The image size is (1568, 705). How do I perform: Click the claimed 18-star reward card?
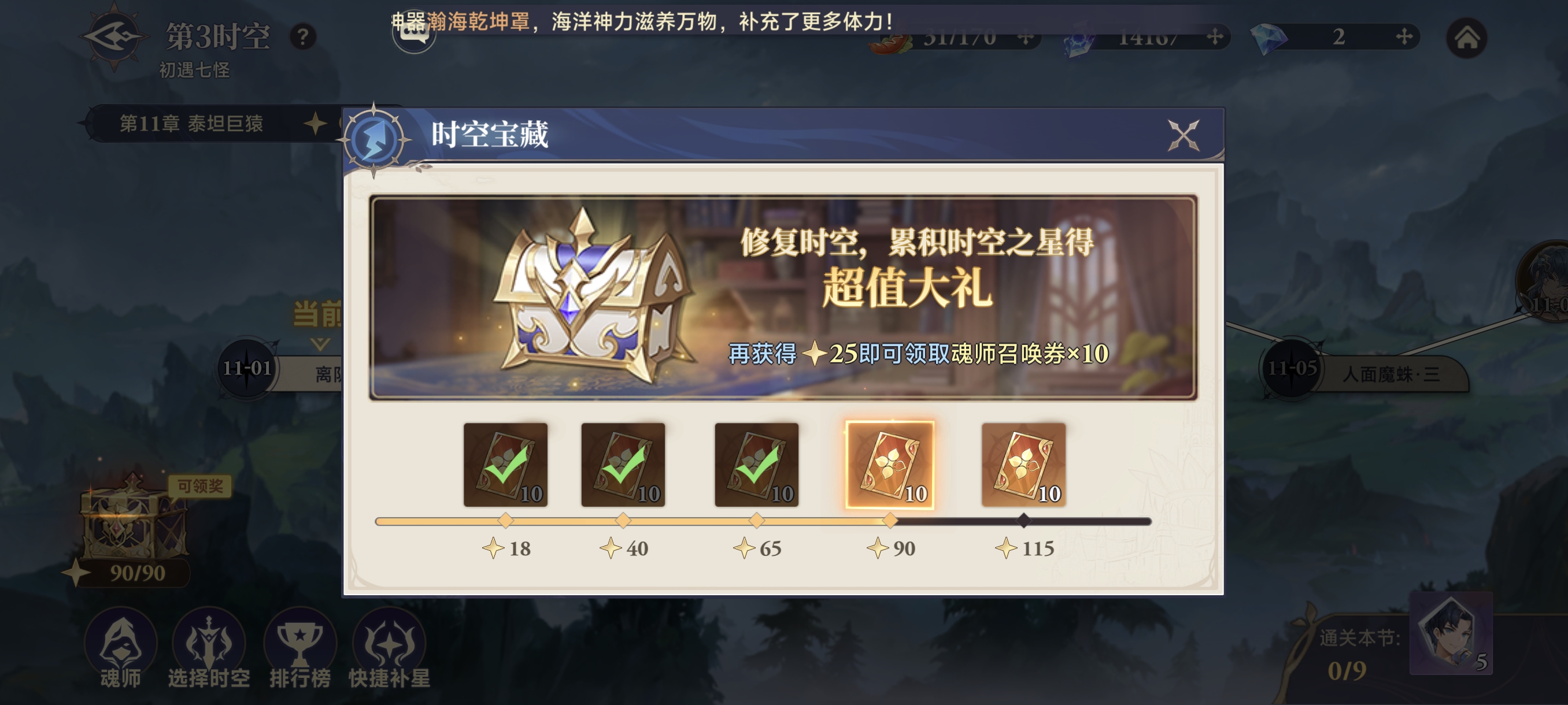tap(505, 465)
